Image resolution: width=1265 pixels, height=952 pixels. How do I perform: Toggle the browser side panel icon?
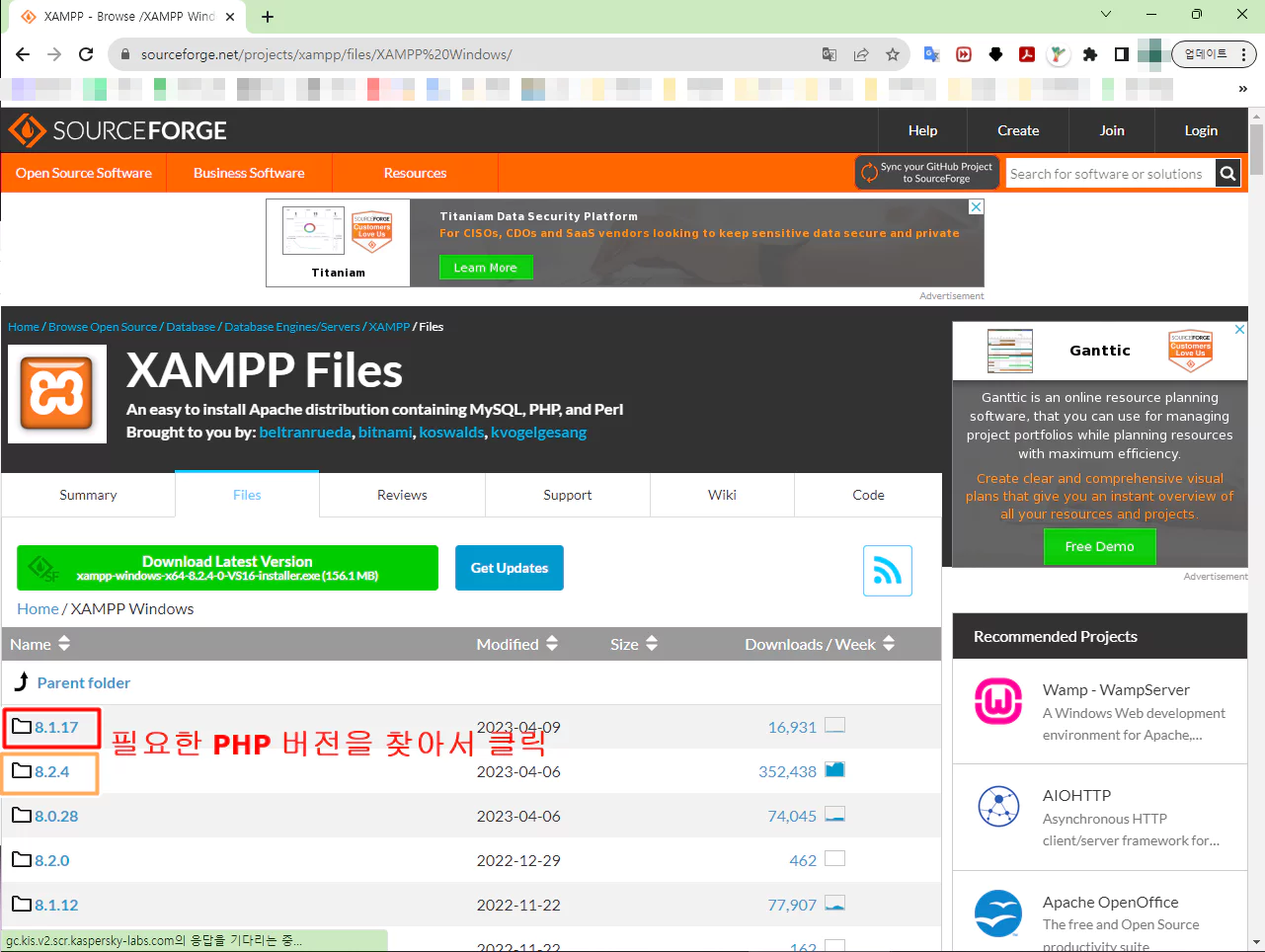pyautogui.click(x=1122, y=54)
